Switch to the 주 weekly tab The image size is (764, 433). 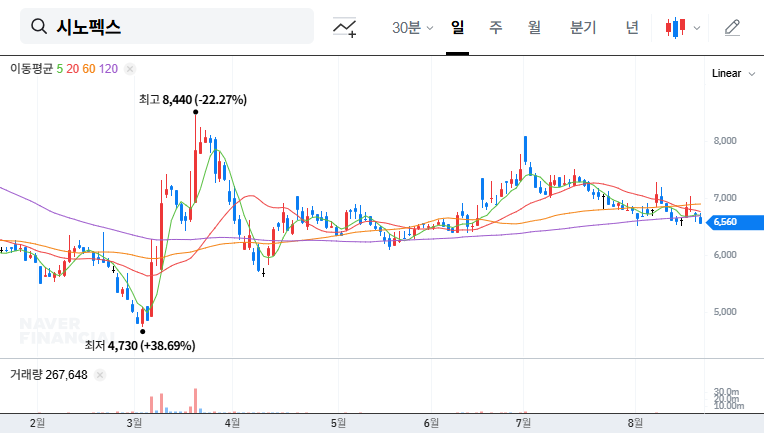[495, 27]
